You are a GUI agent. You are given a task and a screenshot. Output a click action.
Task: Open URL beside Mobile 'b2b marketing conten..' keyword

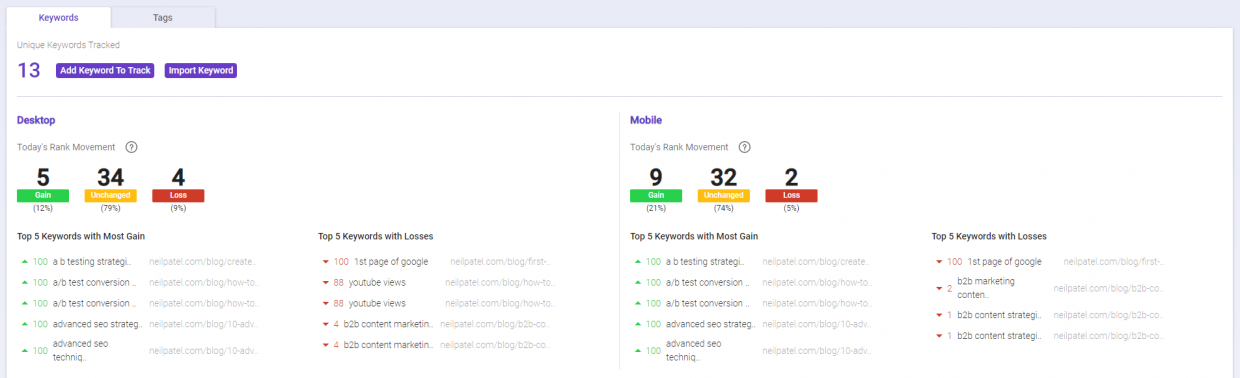point(1109,288)
